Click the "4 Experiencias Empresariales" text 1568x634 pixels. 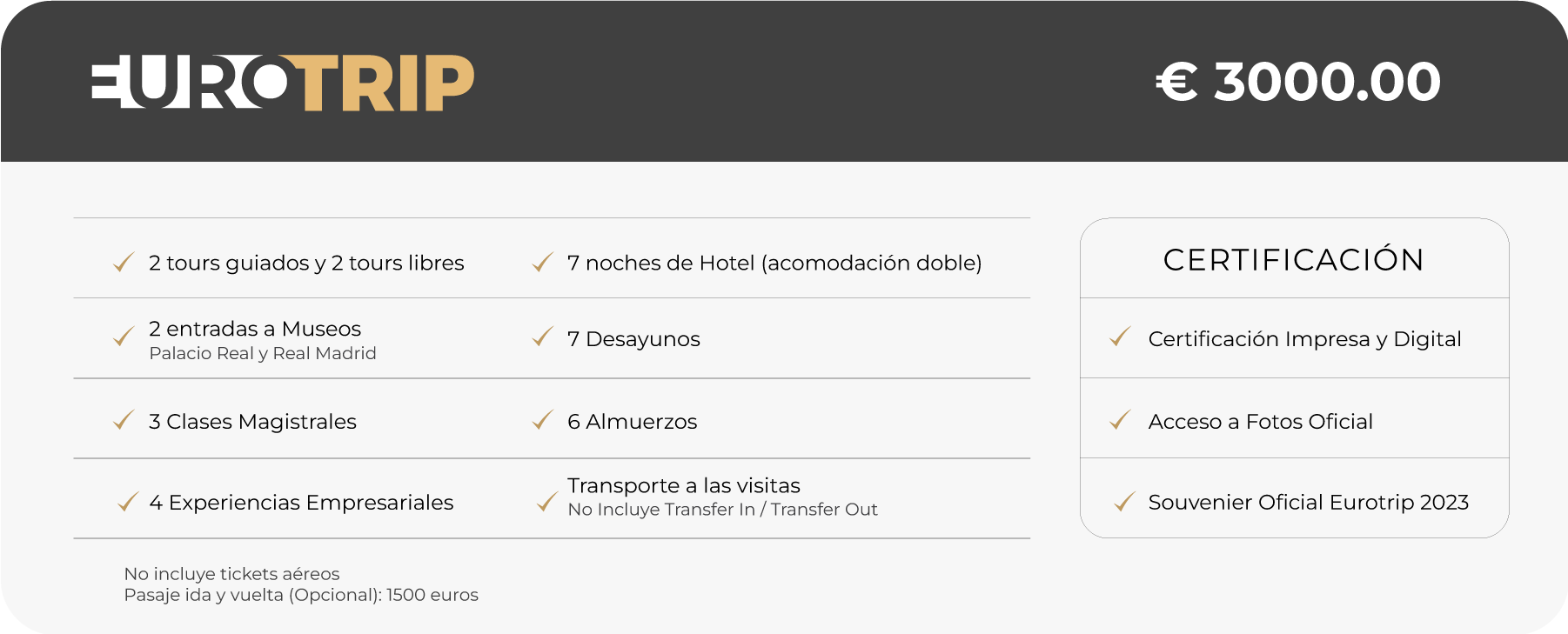(301, 503)
